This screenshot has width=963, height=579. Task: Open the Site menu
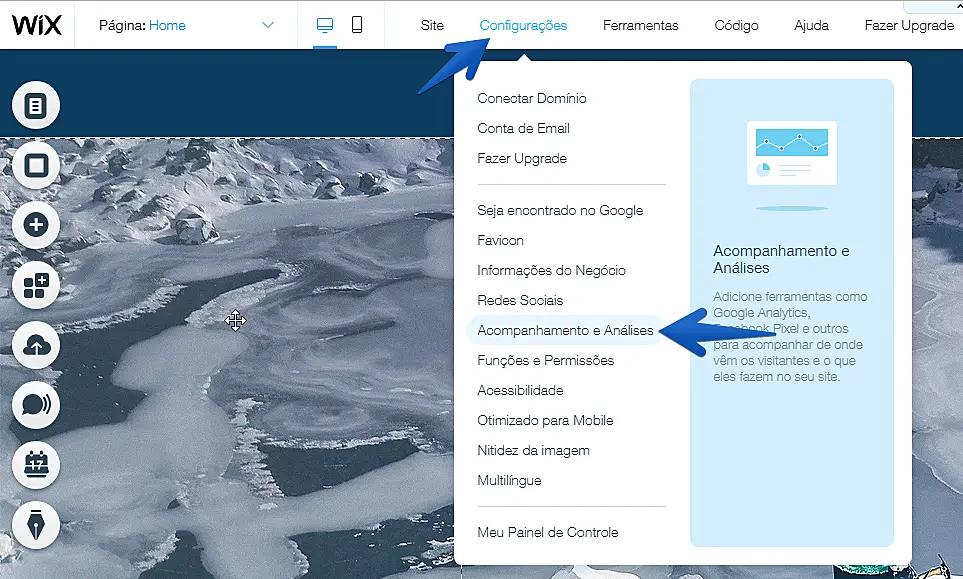(x=432, y=25)
